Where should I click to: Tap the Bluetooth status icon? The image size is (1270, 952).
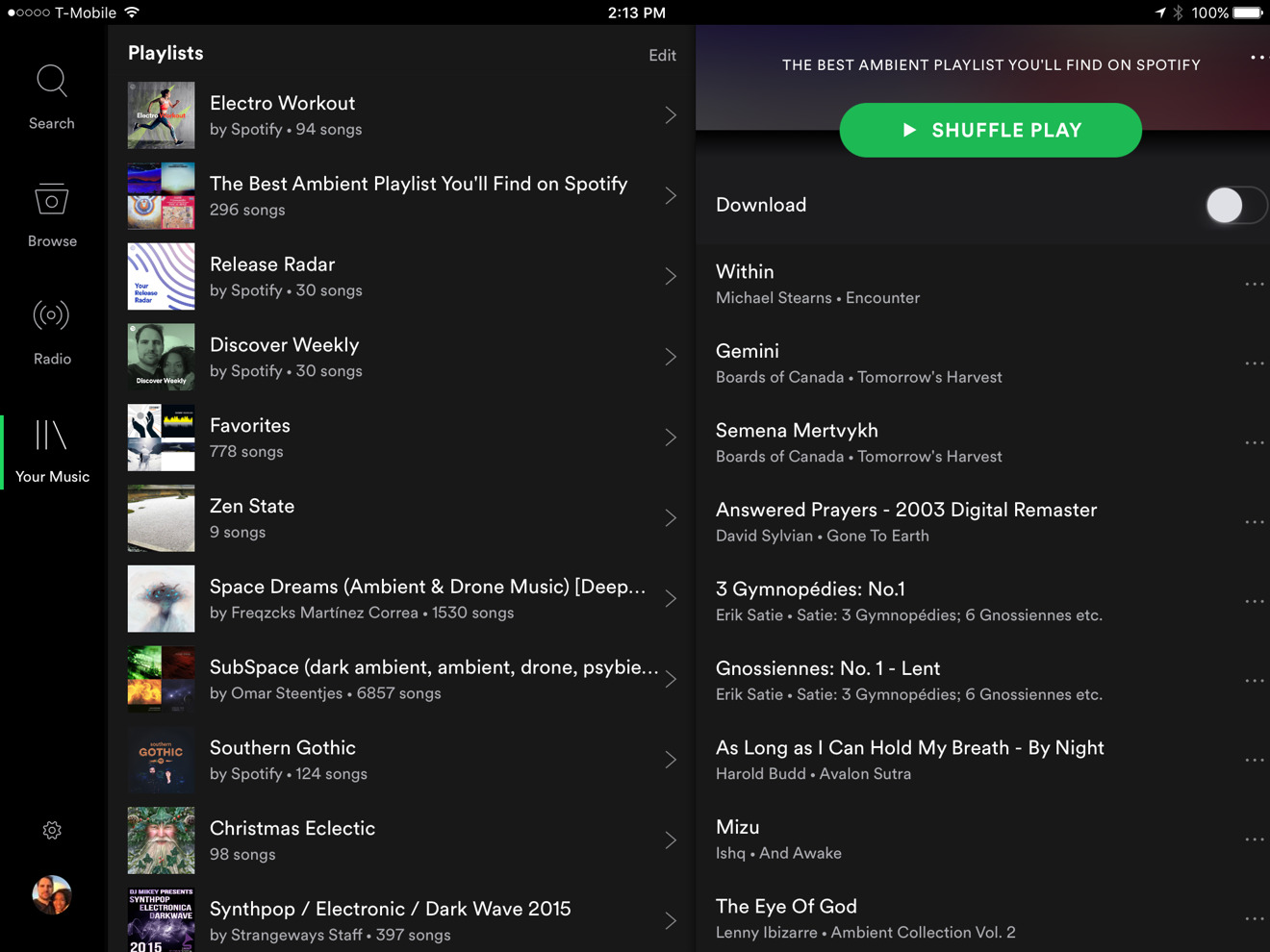1178,13
